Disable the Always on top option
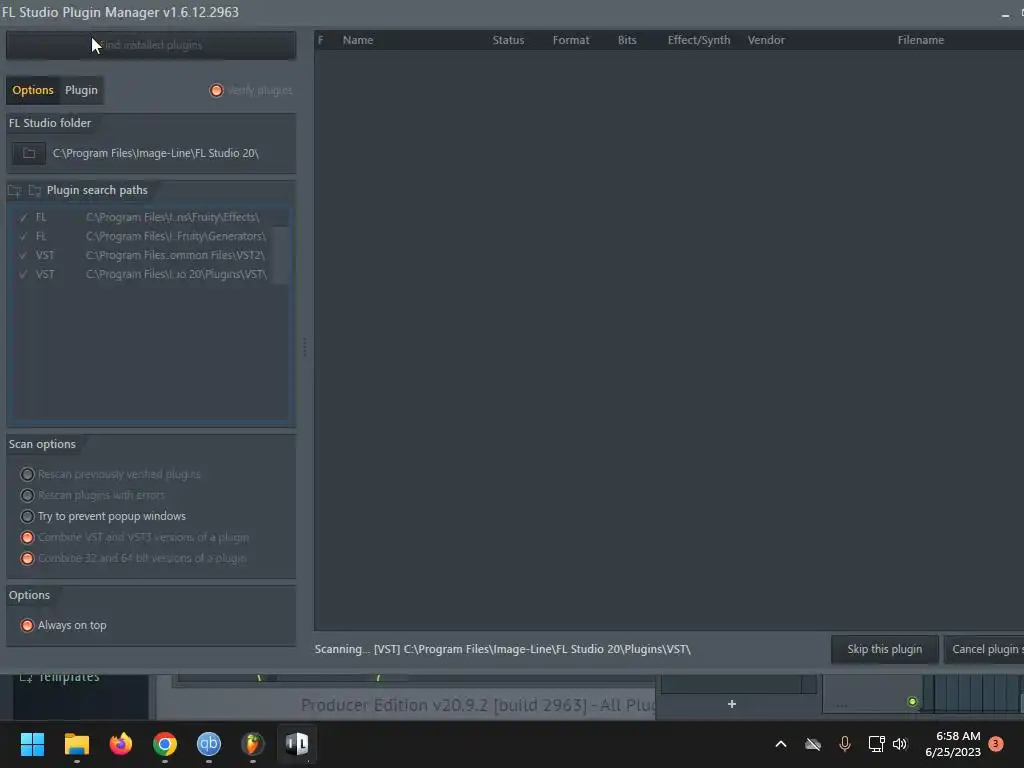 tap(27, 626)
